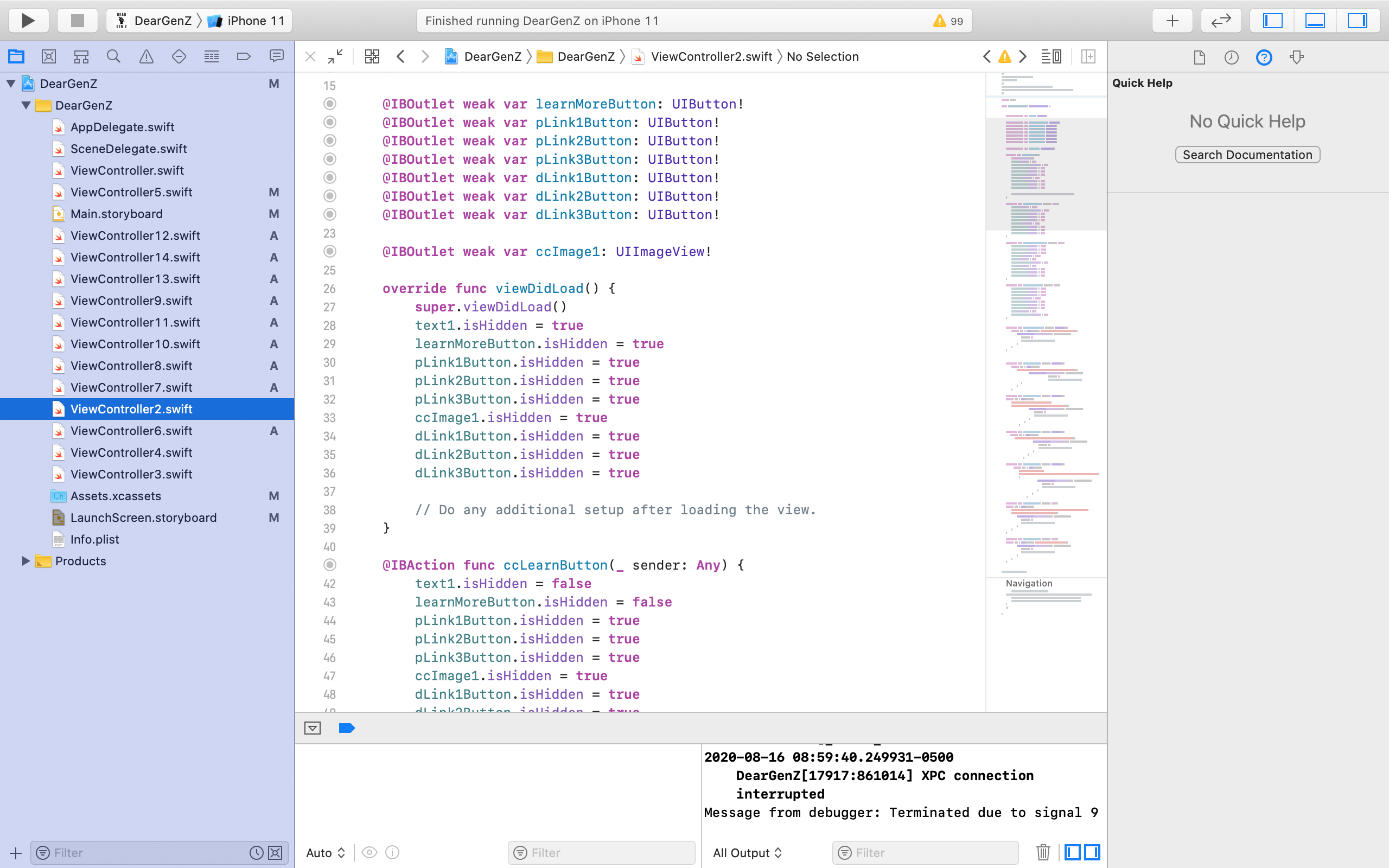The width and height of the screenshot is (1389, 868).
Task: Select ViewController5.swift in the navigator
Action: pos(131,192)
